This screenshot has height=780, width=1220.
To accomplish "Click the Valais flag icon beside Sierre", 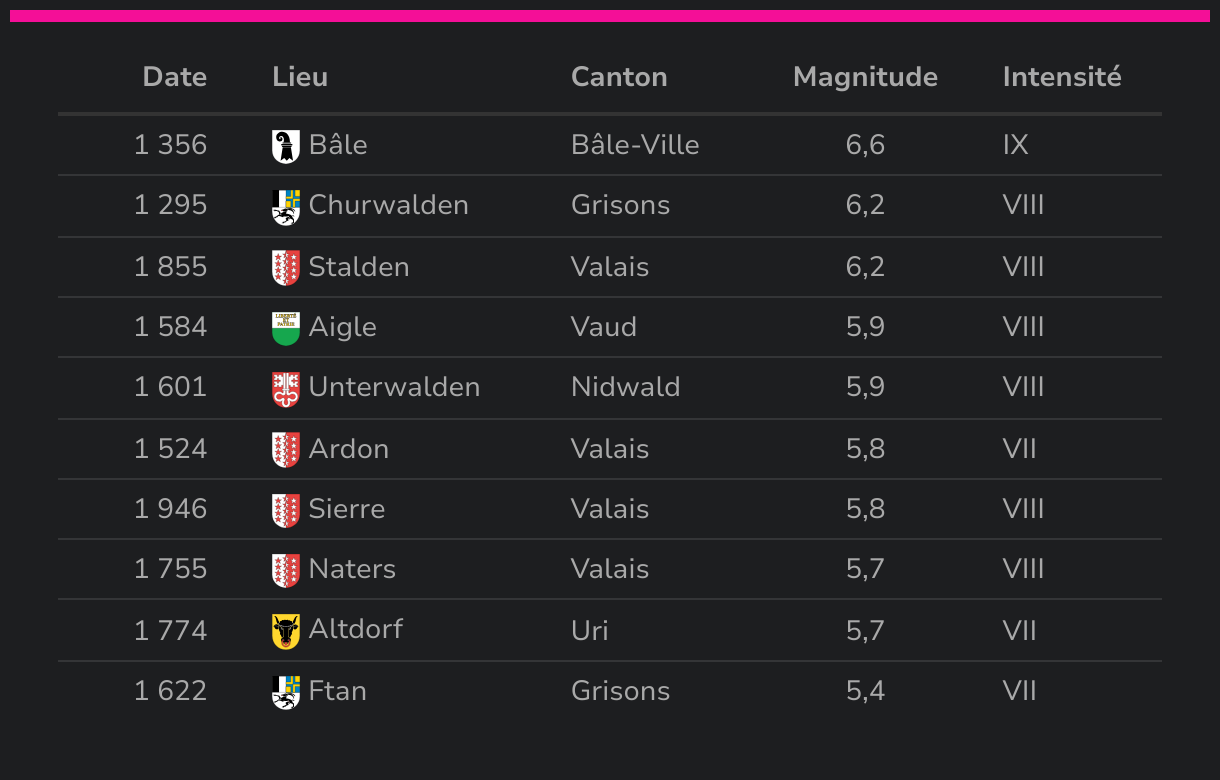I will coord(286,510).
